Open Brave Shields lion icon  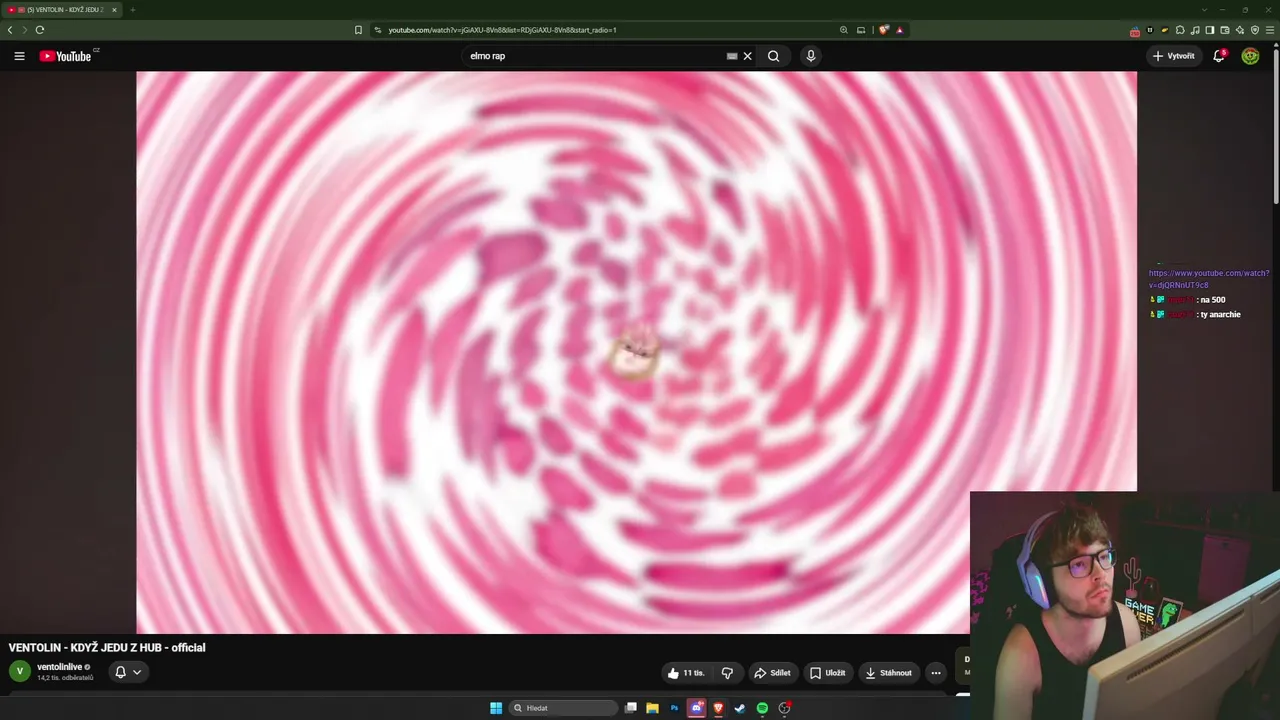point(883,30)
